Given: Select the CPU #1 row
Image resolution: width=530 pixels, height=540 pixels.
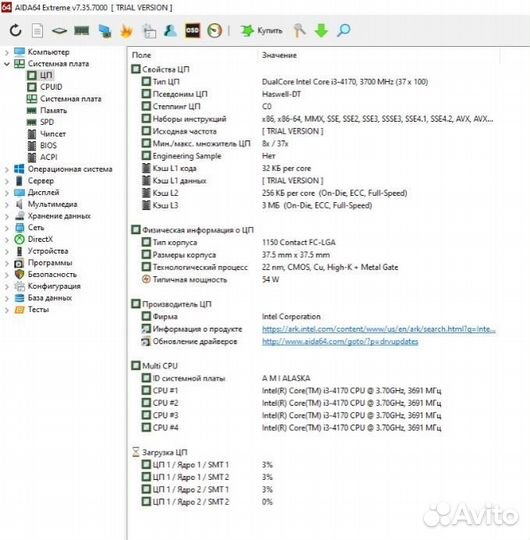Looking at the screenshot, I should [x=291, y=391].
